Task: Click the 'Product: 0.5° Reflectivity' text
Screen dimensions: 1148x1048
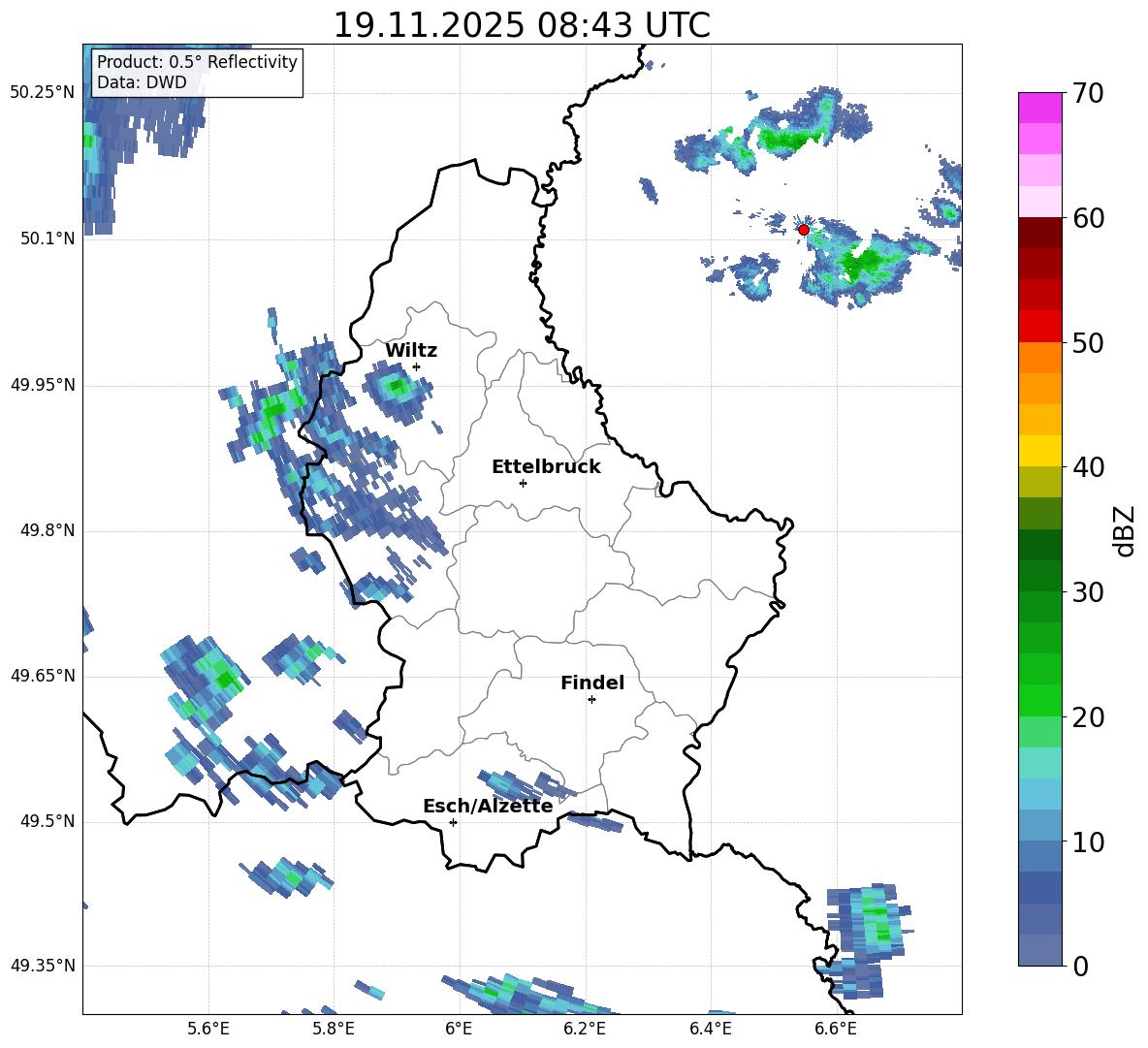Action: (197, 62)
